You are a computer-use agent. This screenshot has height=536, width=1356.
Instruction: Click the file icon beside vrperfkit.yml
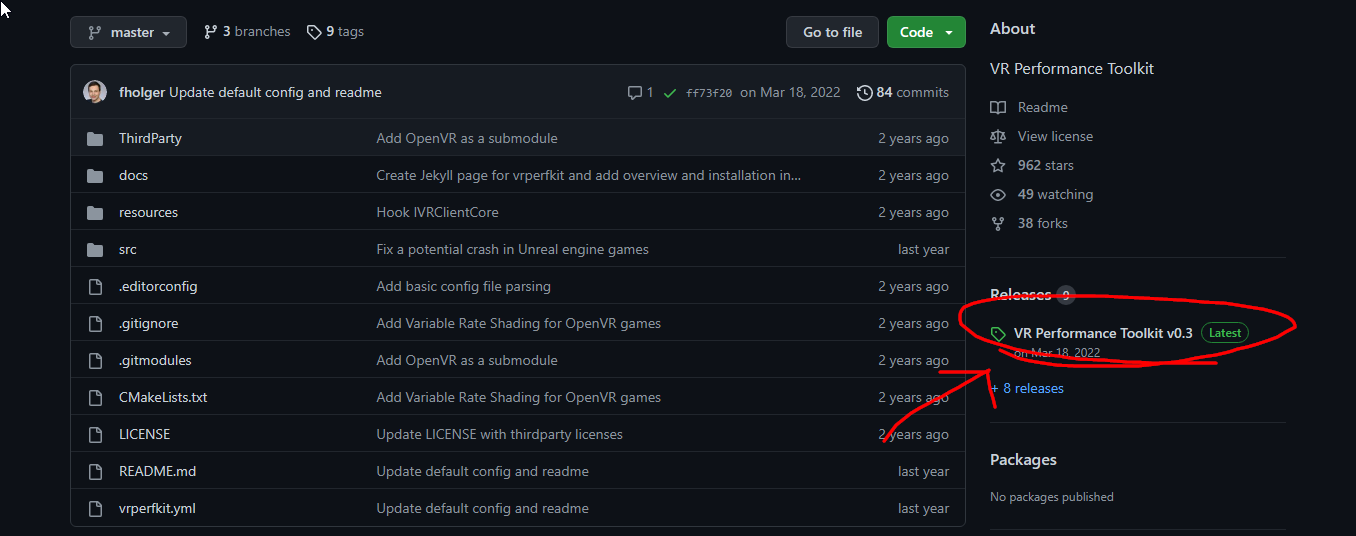point(96,508)
